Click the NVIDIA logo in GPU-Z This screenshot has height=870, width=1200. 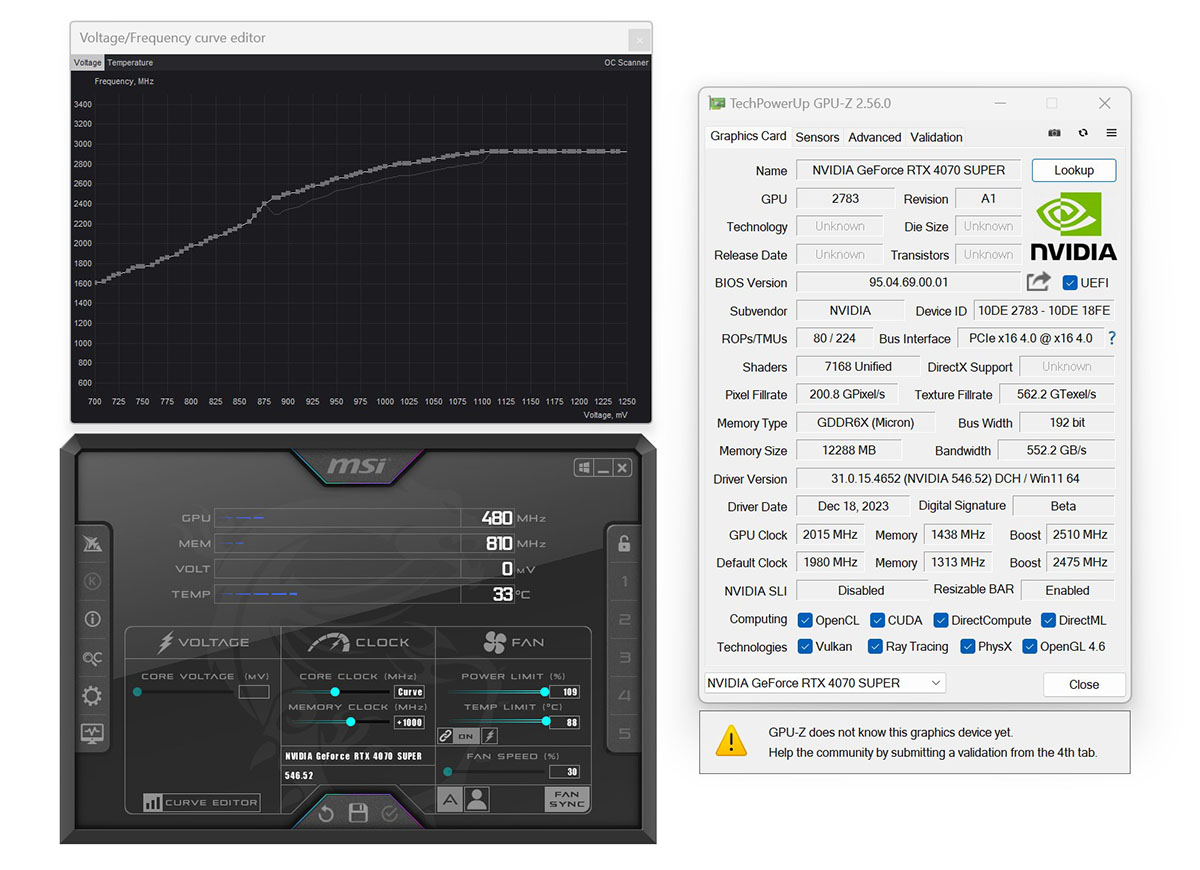click(1073, 226)
